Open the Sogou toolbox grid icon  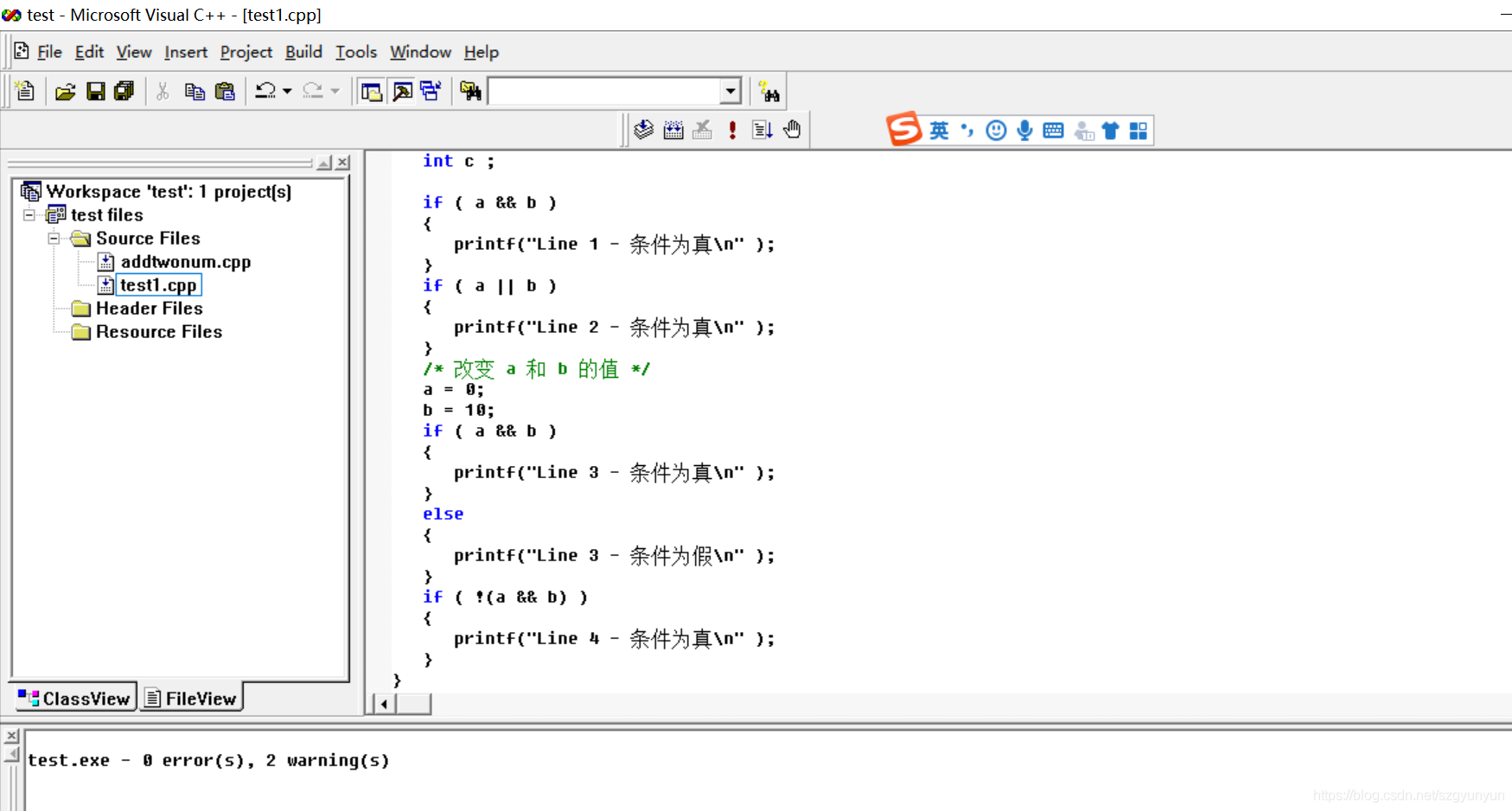point(1139,131)
